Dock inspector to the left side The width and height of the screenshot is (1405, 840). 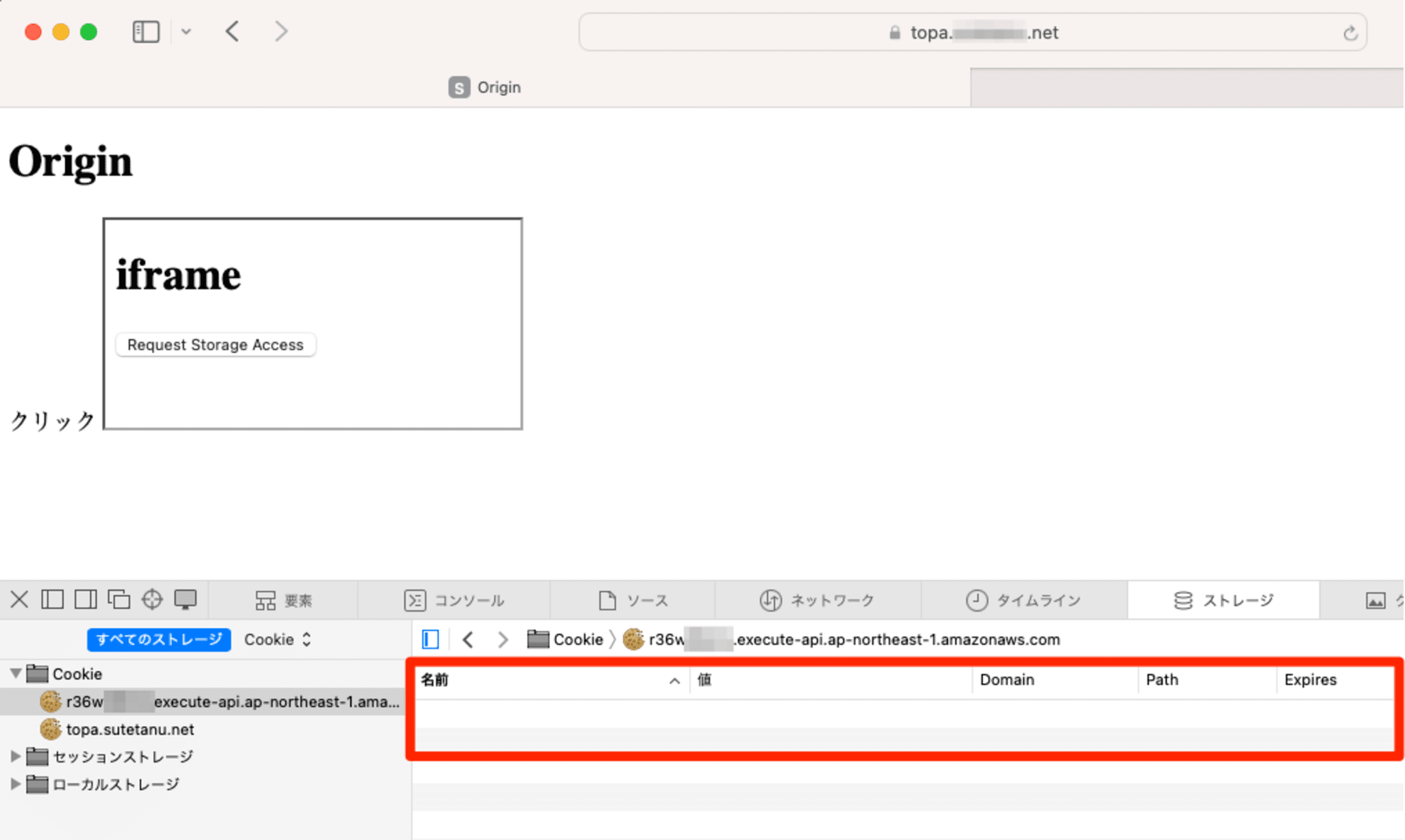click(53, 600)
